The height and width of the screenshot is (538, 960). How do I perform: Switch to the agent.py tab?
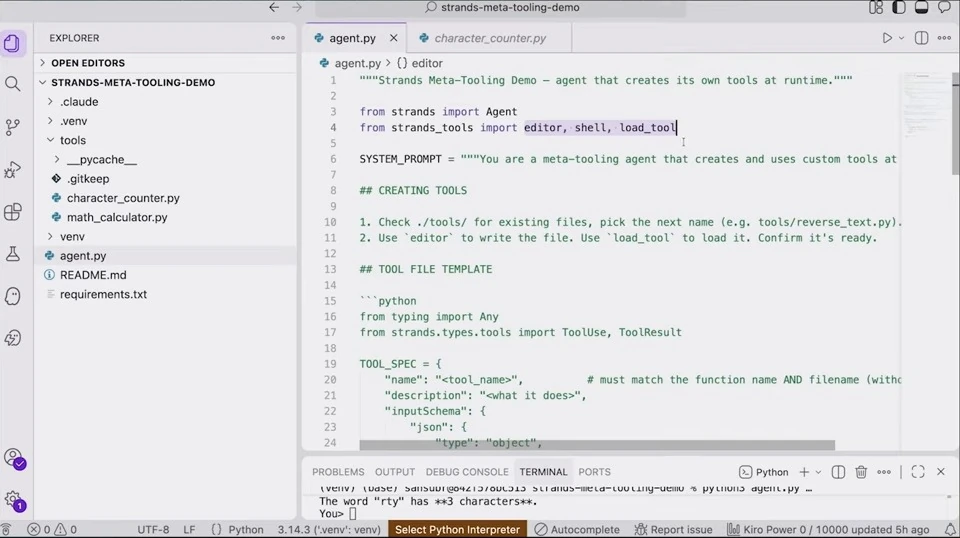click(x=352, y=38)
